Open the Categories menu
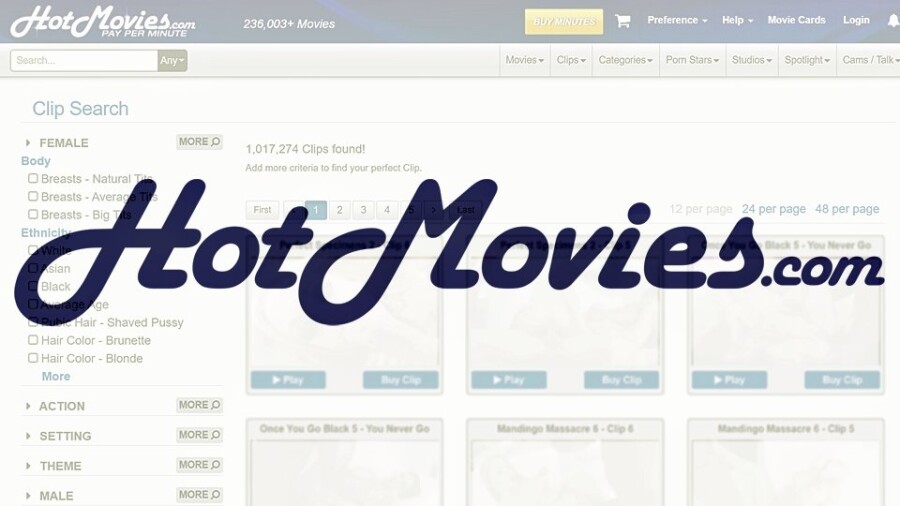Viewport: 900px width, 506px height. click(x=625, y=60)
